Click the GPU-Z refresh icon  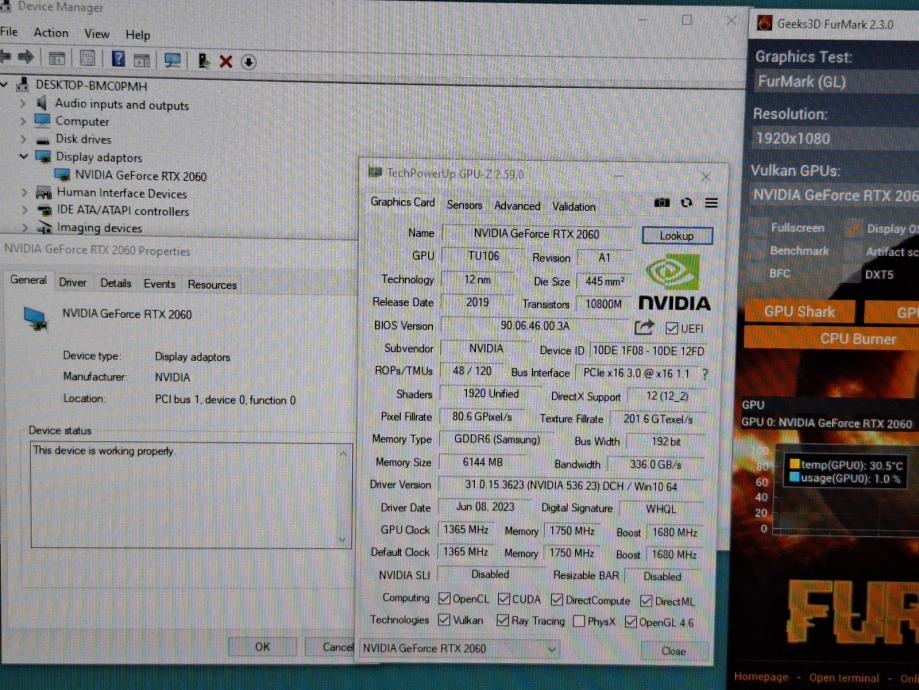point(686,202)
